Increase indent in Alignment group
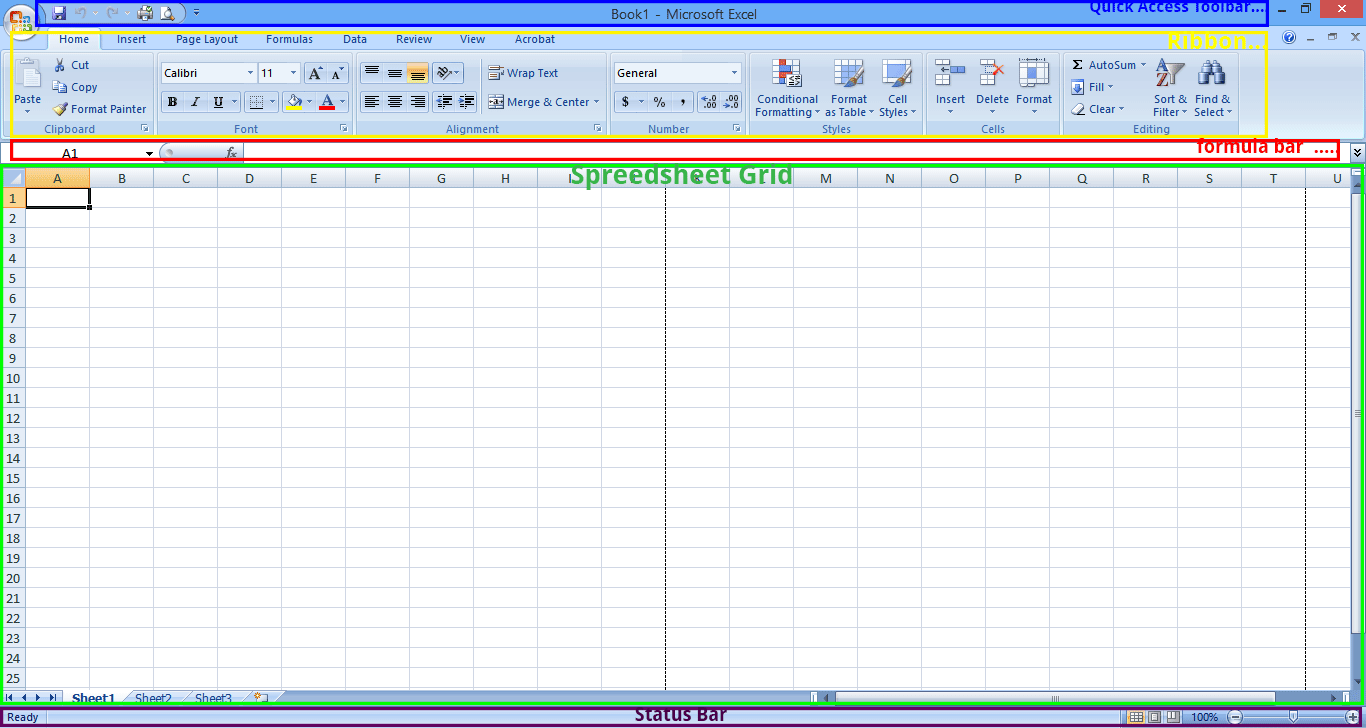This screenshot has width=1366, height=728. tap(466, 102)
